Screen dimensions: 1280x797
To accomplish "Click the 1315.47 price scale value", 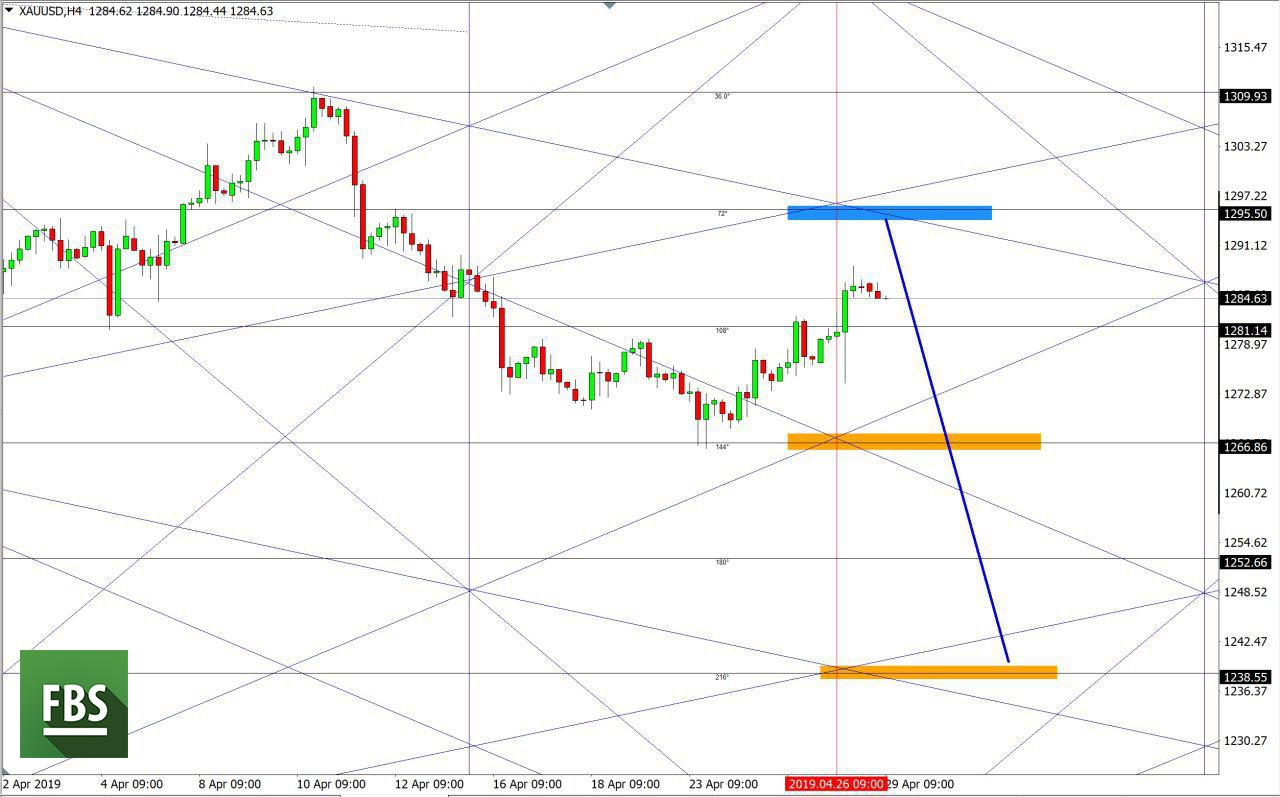I will (1246, 47).
